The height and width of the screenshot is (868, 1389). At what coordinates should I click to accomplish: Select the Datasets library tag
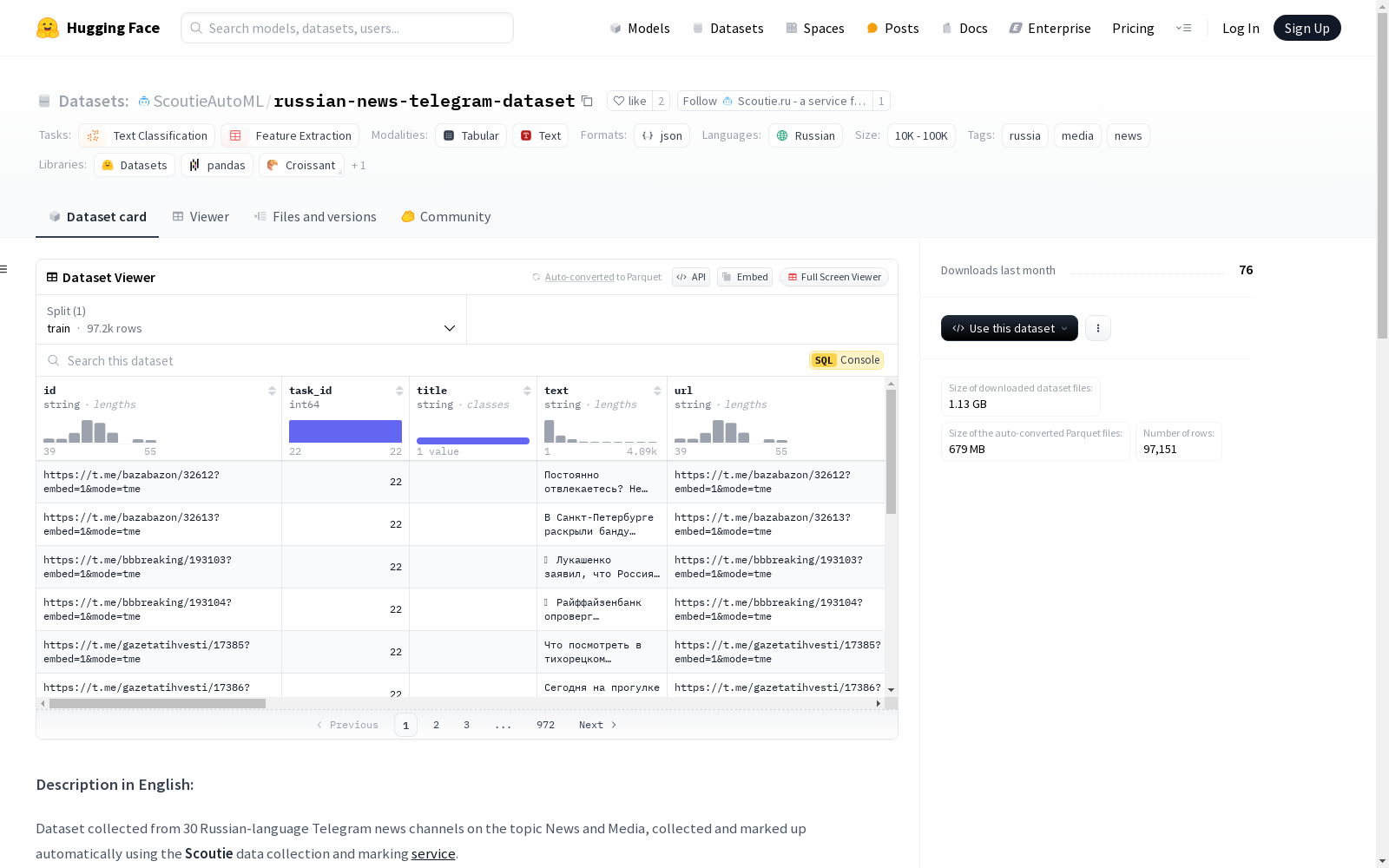point(135,165)
